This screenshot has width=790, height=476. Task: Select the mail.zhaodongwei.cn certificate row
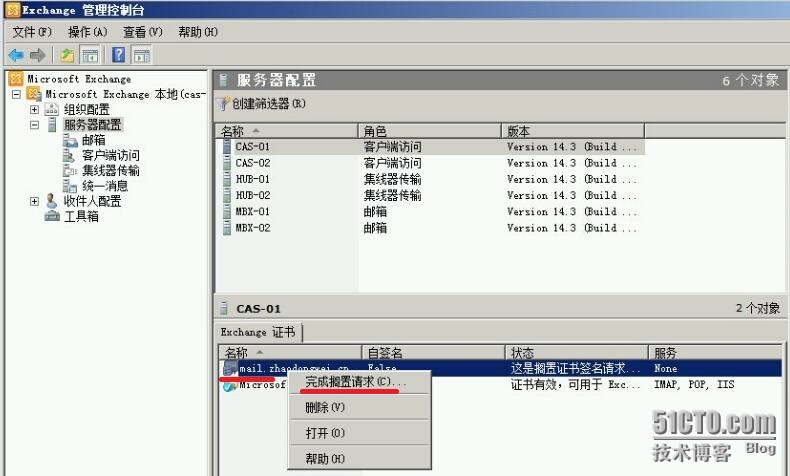(501, 368)
